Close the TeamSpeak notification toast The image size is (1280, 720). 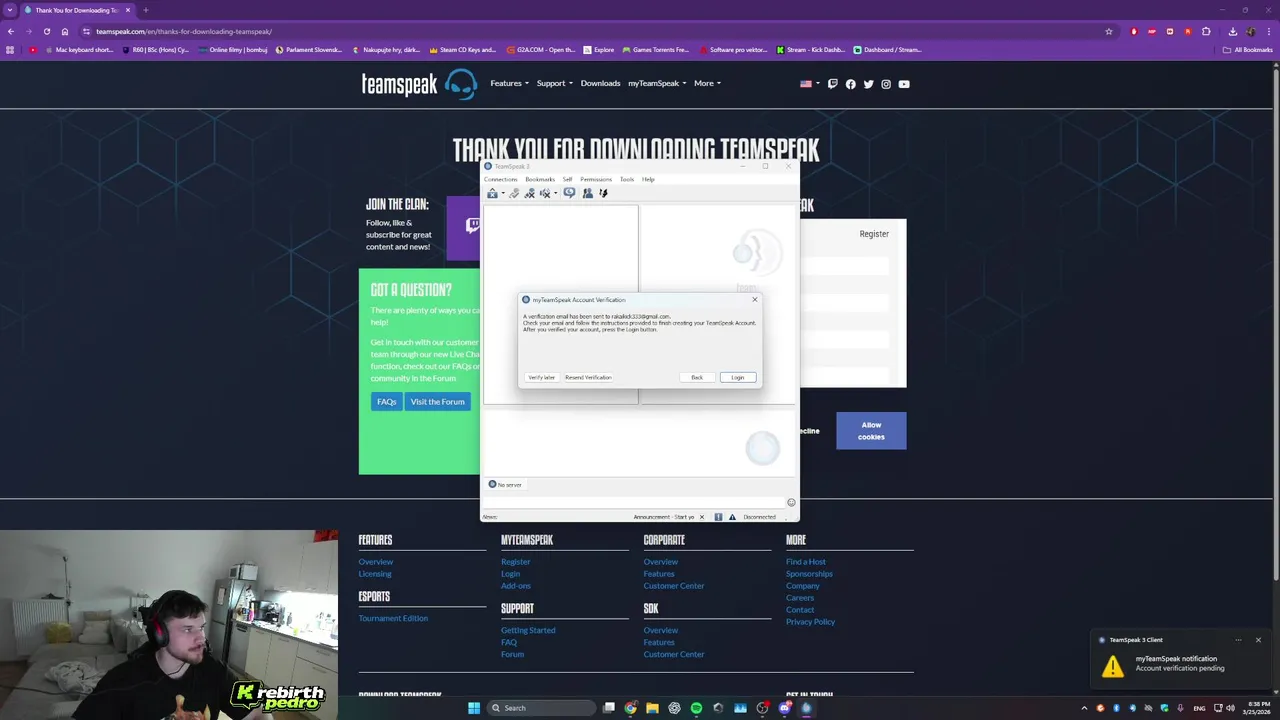(1258, 640)
